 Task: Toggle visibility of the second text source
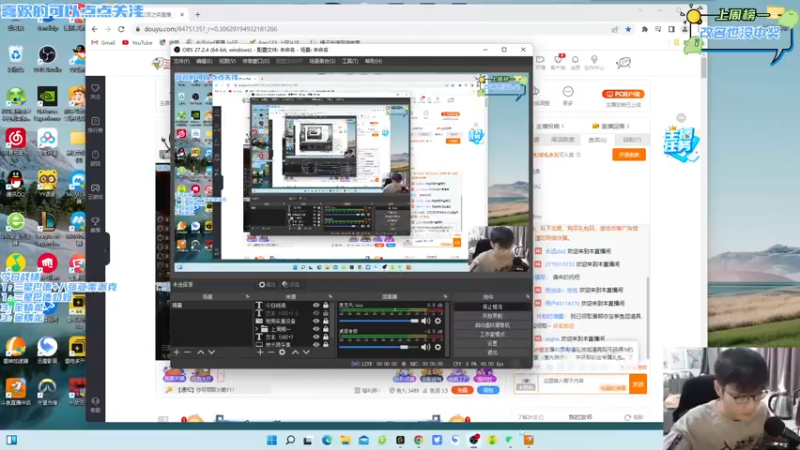click(x=316, y=313)
